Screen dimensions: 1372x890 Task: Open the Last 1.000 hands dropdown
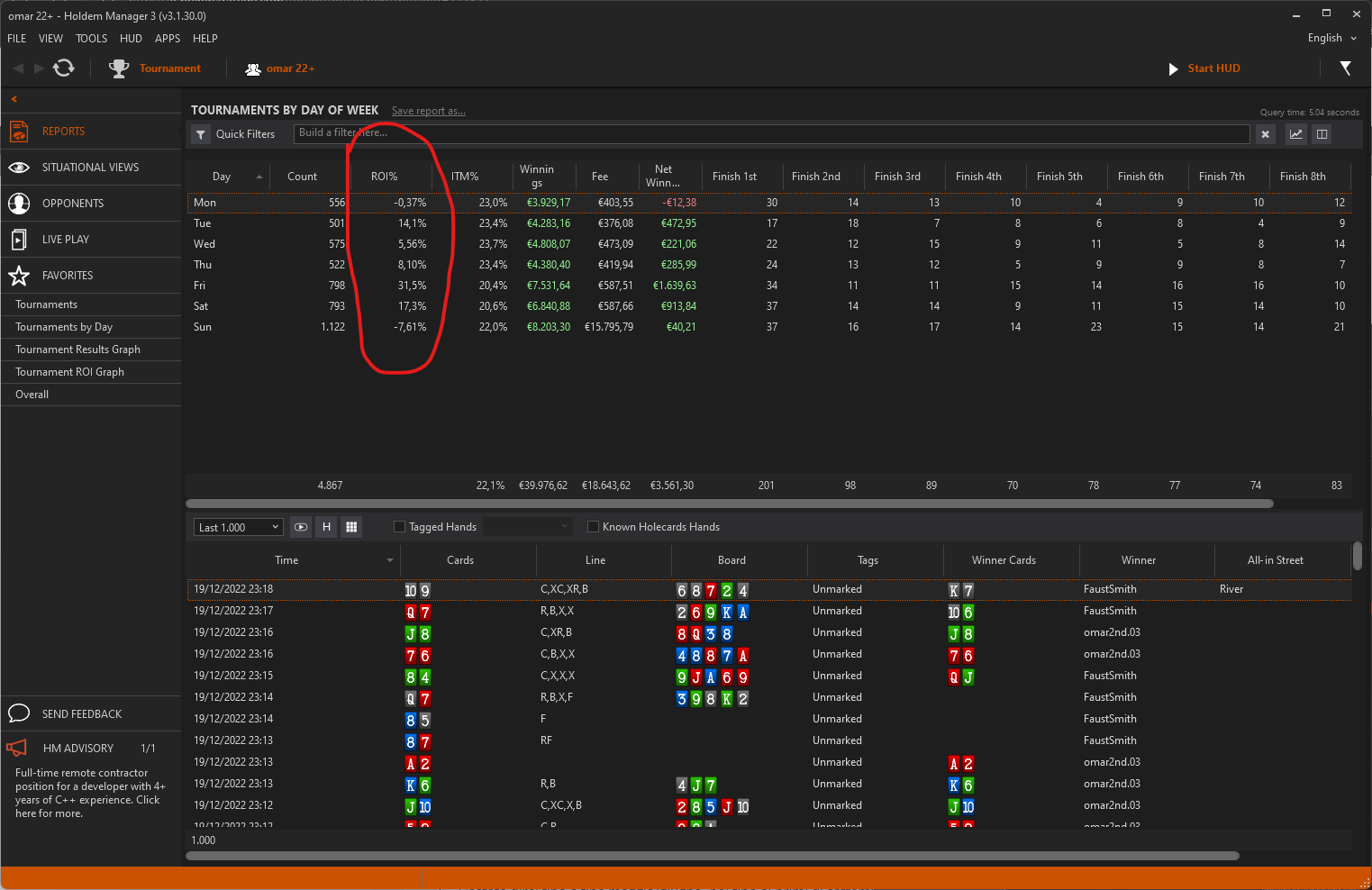coord(239,527)
